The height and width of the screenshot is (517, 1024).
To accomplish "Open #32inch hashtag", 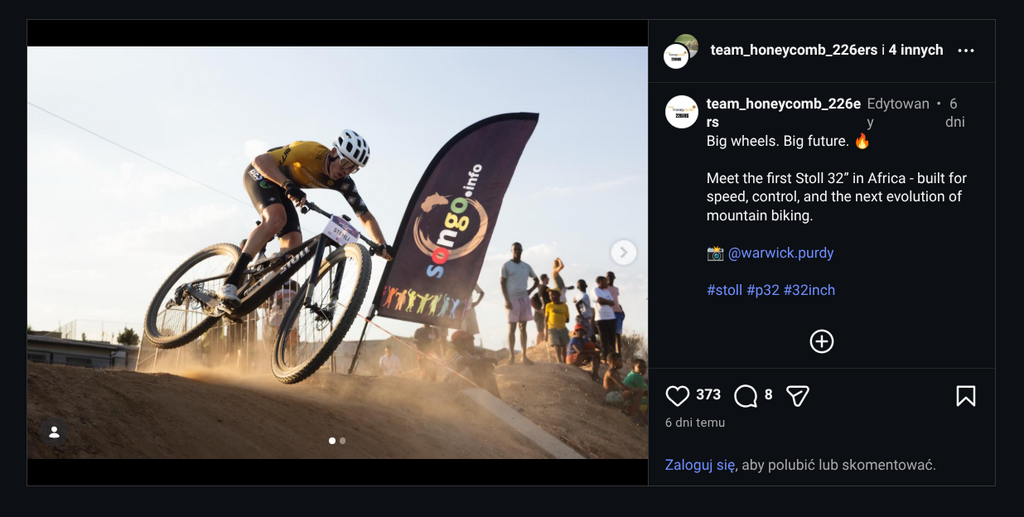I will click(809, 290).
